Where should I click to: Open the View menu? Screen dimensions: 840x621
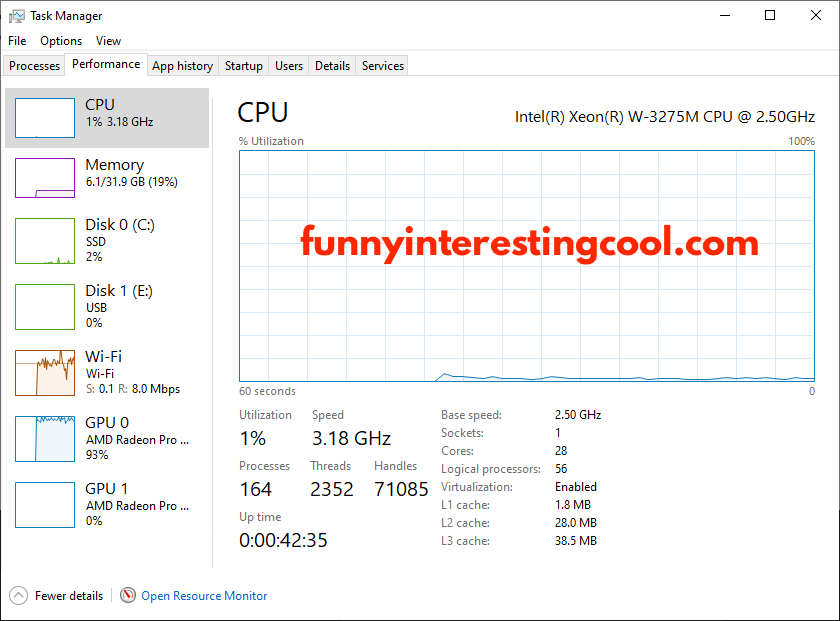pos(108,41)
